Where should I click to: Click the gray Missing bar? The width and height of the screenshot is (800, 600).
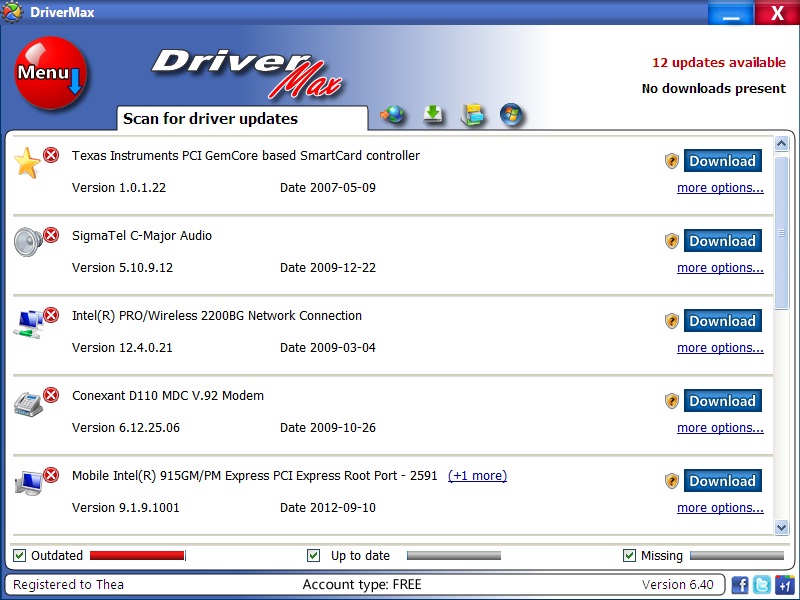click(737, 556)
